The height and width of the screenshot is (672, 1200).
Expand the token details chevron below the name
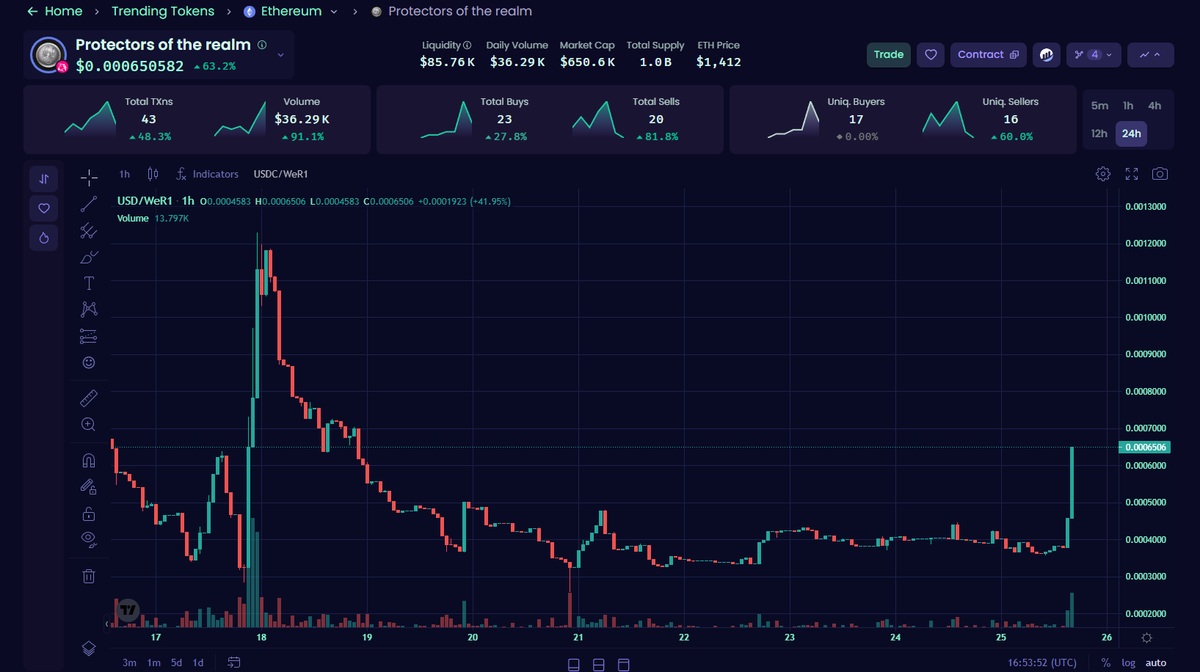pos(280,57)
